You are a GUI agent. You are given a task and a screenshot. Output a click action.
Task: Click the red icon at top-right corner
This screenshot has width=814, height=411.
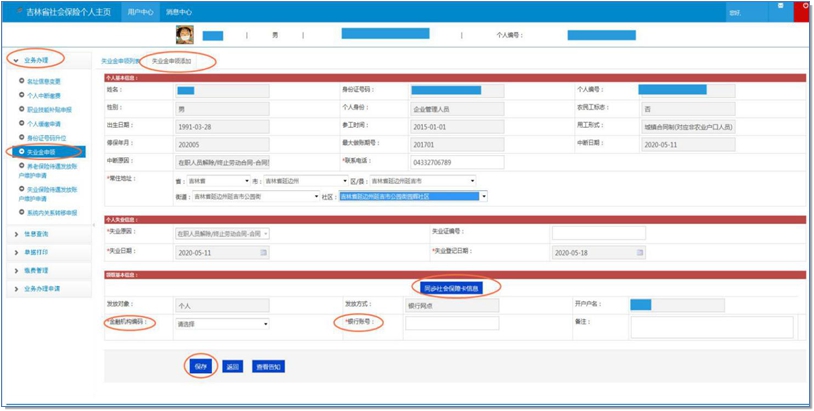tap(806, 7)
